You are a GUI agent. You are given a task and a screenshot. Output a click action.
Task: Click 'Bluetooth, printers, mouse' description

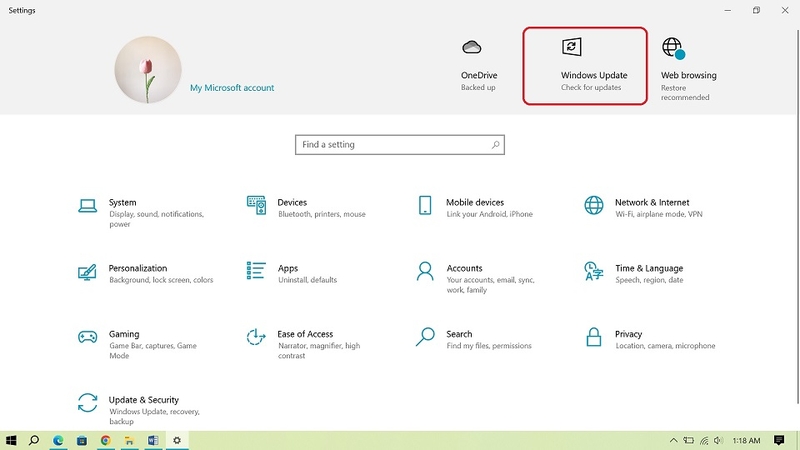(322, 214)
